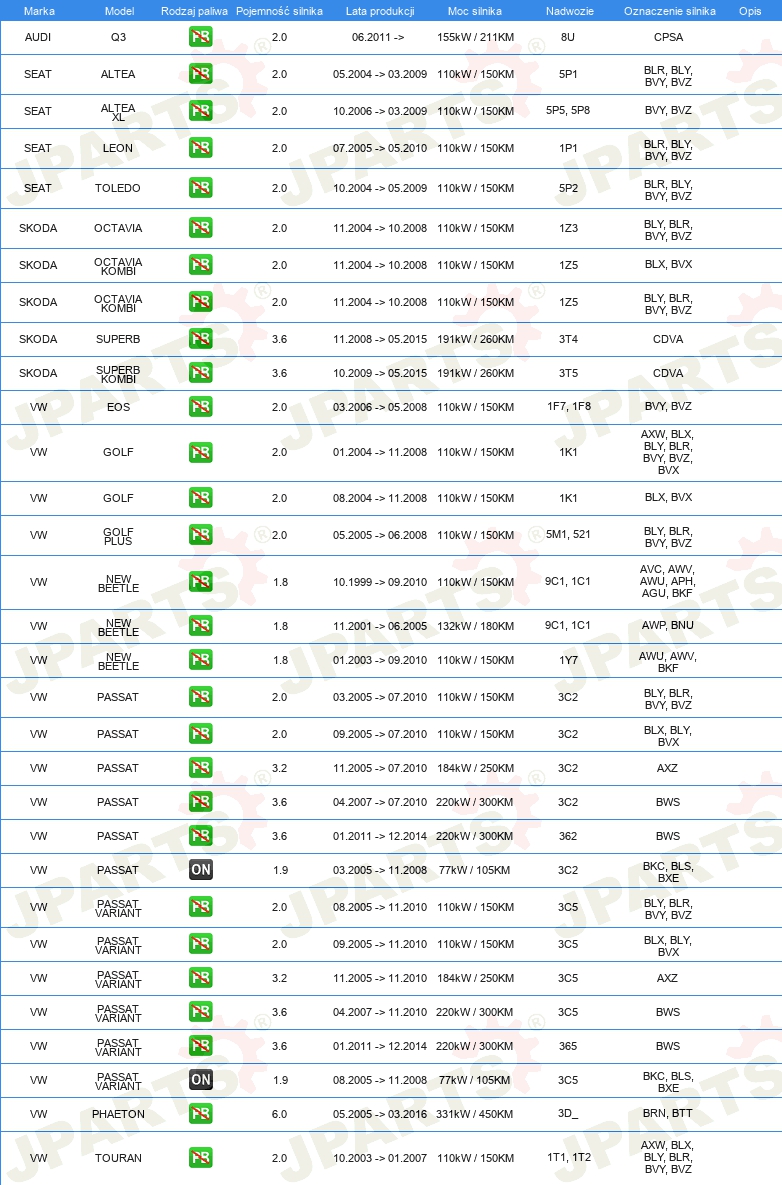Click fuel icon in the SEAT ALTEA 5P1 row

coord(200,74)
